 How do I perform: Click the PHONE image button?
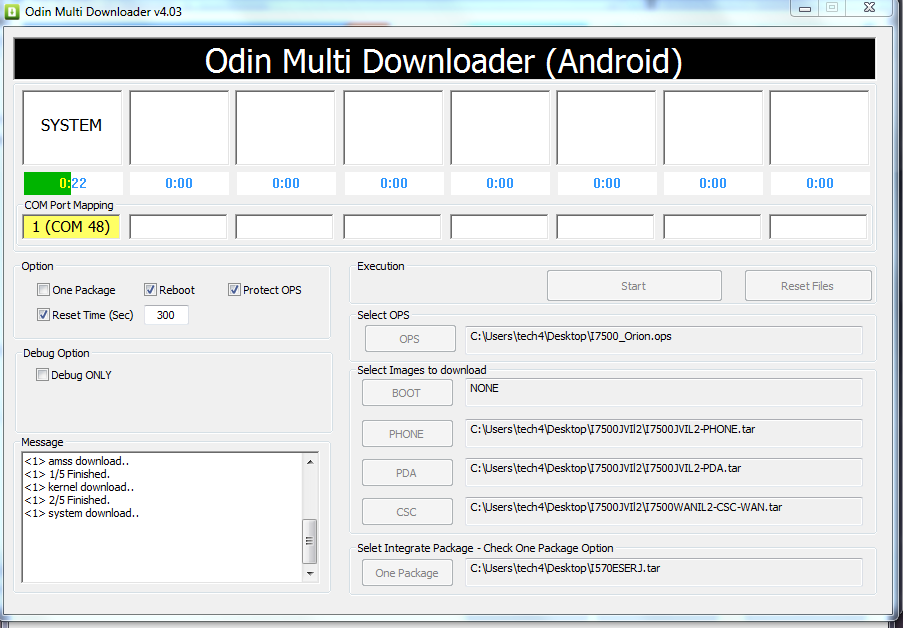[407, 434]
